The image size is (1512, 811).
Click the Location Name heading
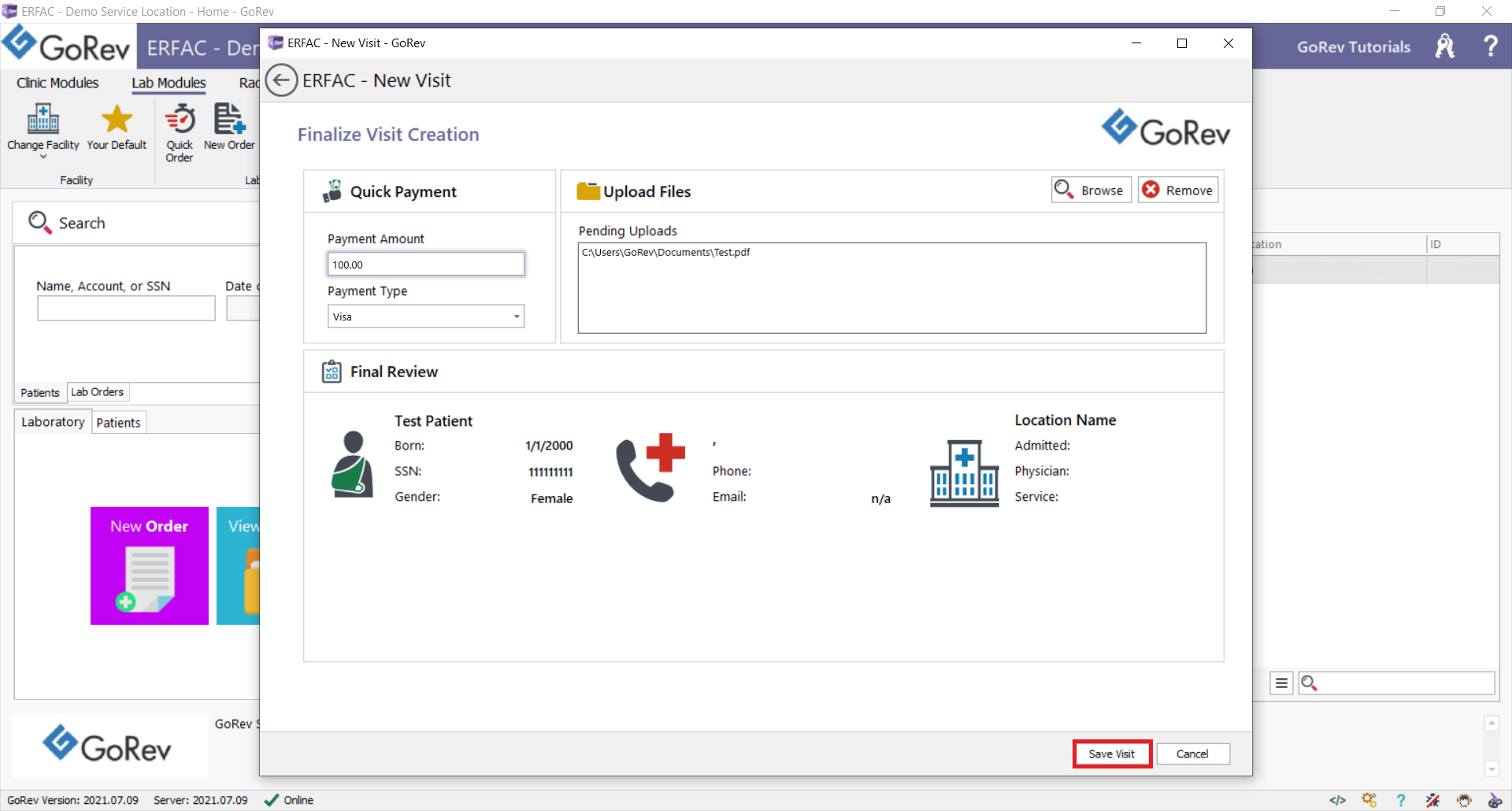(1065, 420)
